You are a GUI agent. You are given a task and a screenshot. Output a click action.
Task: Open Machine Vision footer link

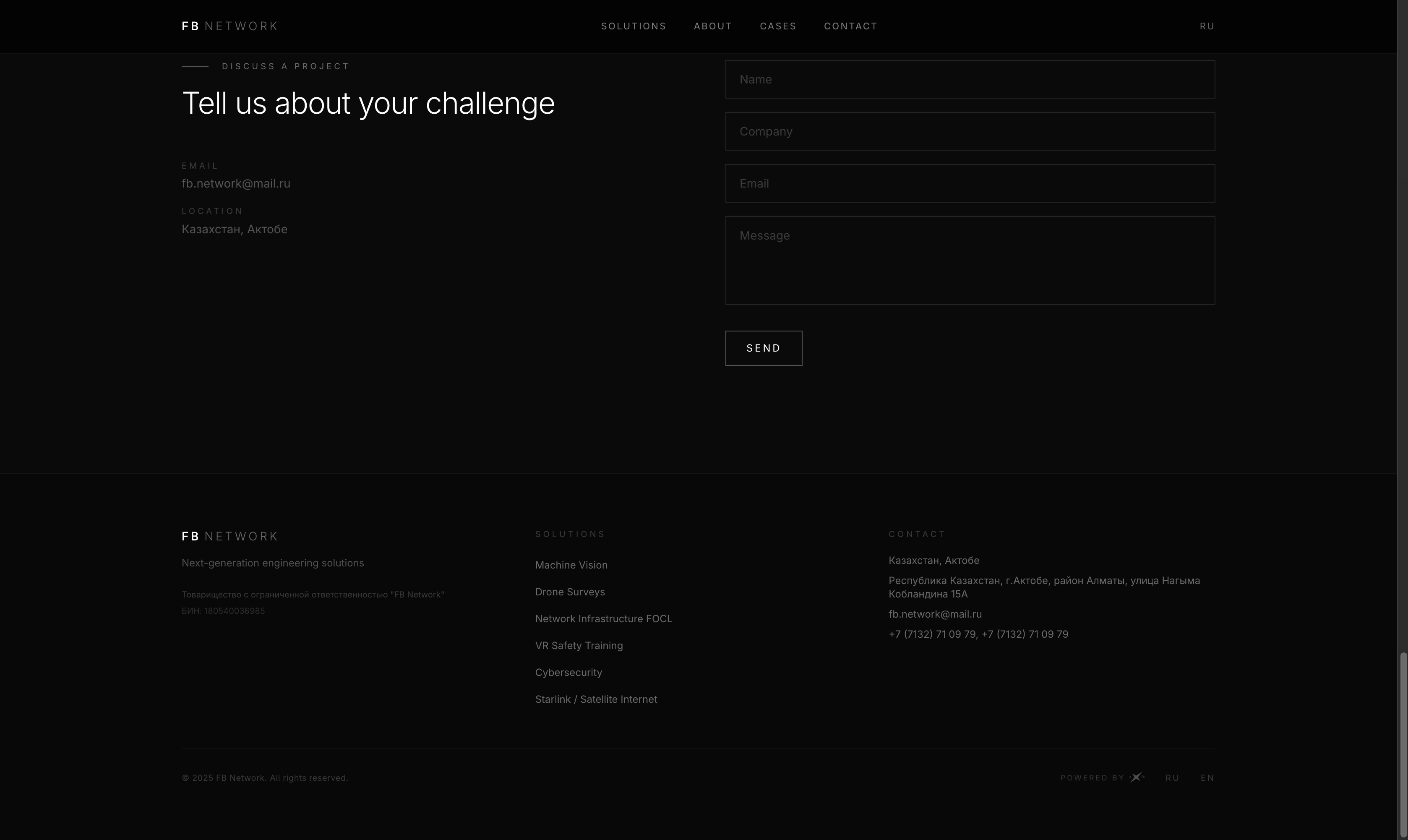click(x=571, y=565)
